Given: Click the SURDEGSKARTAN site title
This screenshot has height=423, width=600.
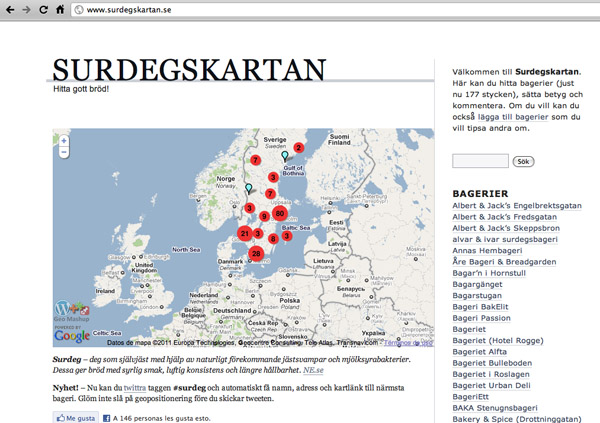Looking at the screenshot, I should pos(189,70).
